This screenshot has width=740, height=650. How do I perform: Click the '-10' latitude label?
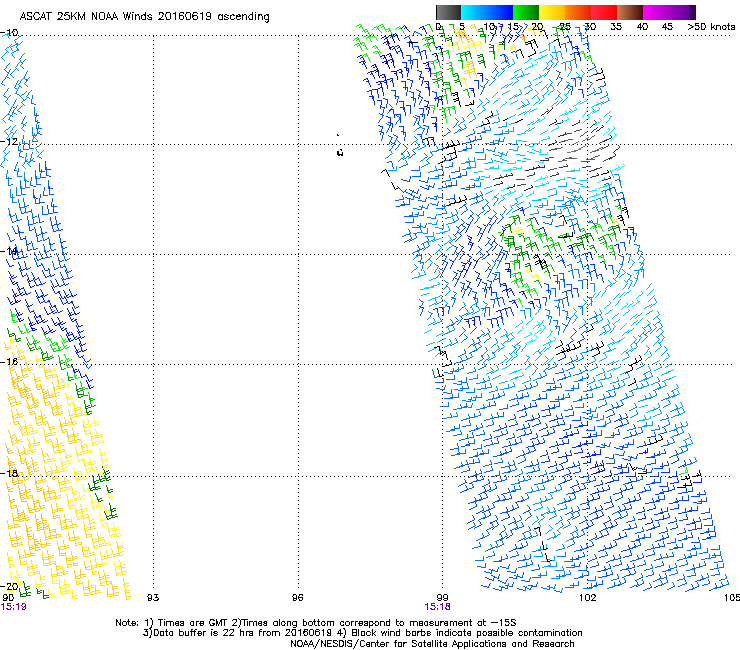tap(9, 33)
